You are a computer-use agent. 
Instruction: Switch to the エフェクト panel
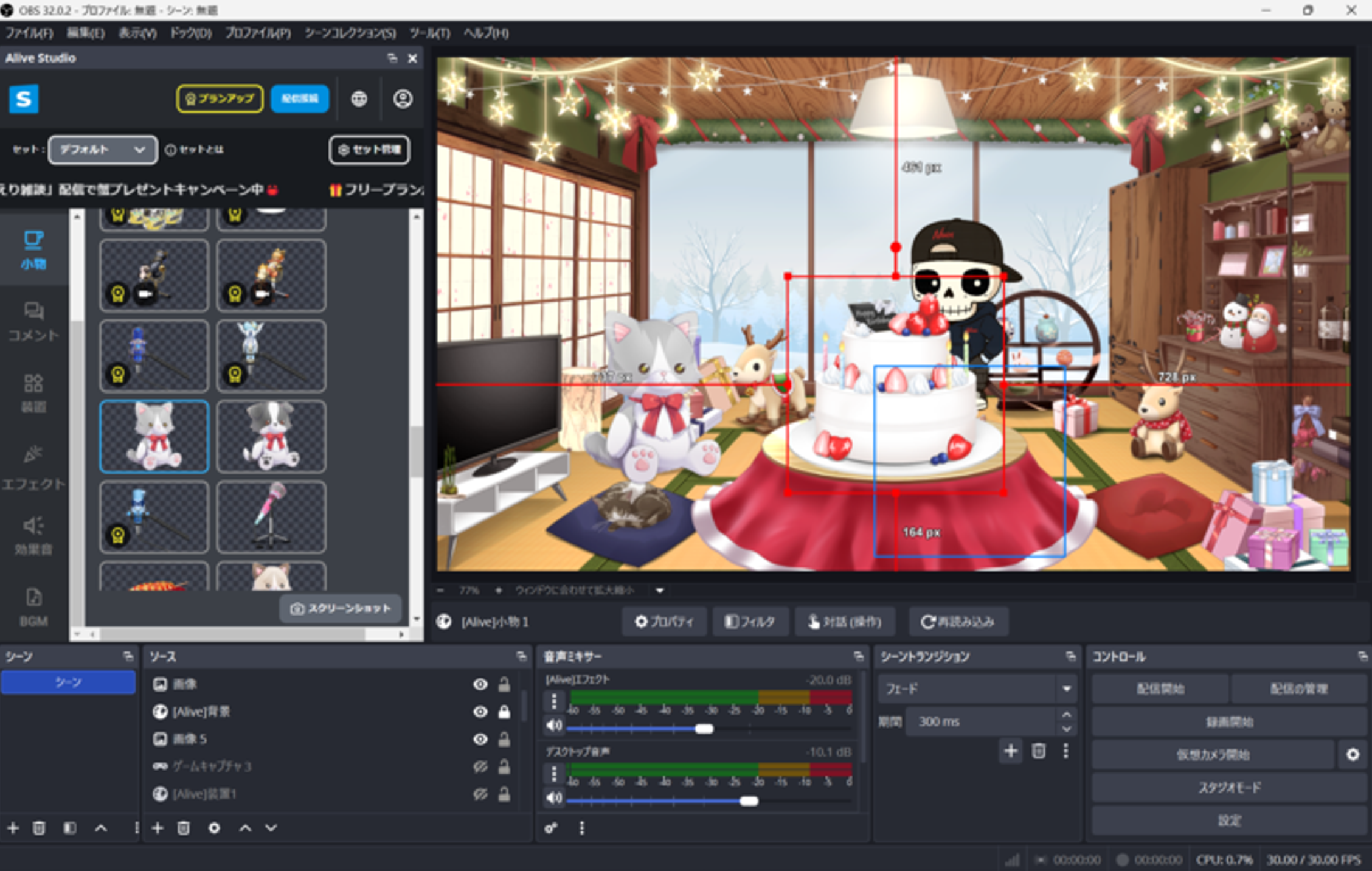(x=33, y=468)
